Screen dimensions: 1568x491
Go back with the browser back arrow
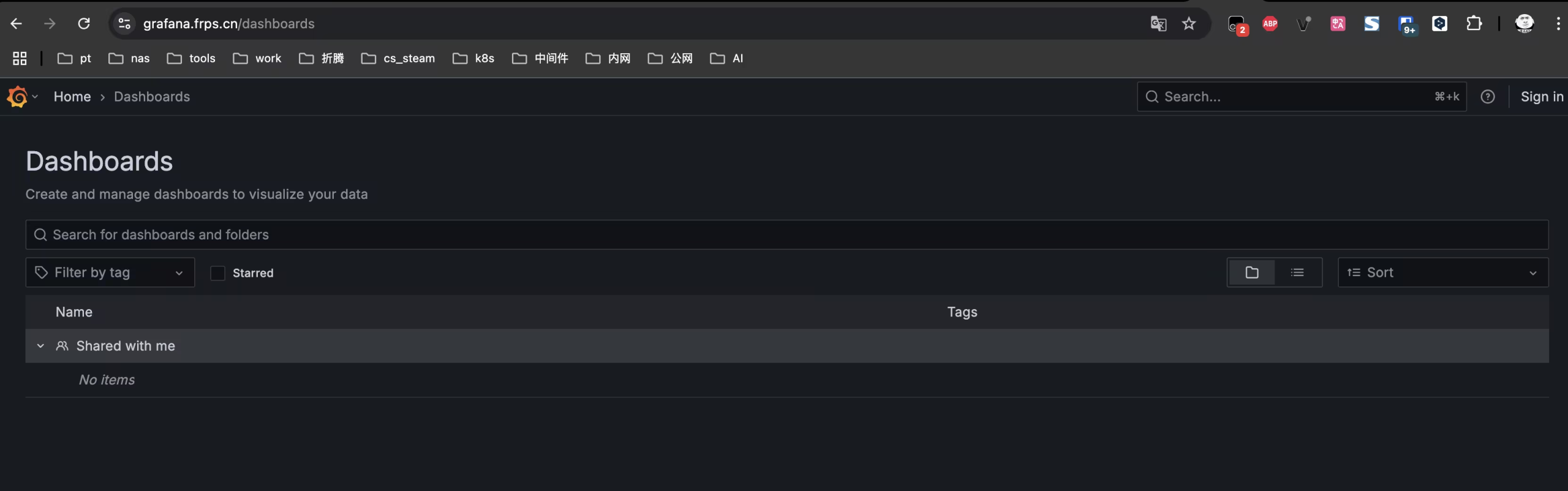pyautogui.click(x=17, y=24)
